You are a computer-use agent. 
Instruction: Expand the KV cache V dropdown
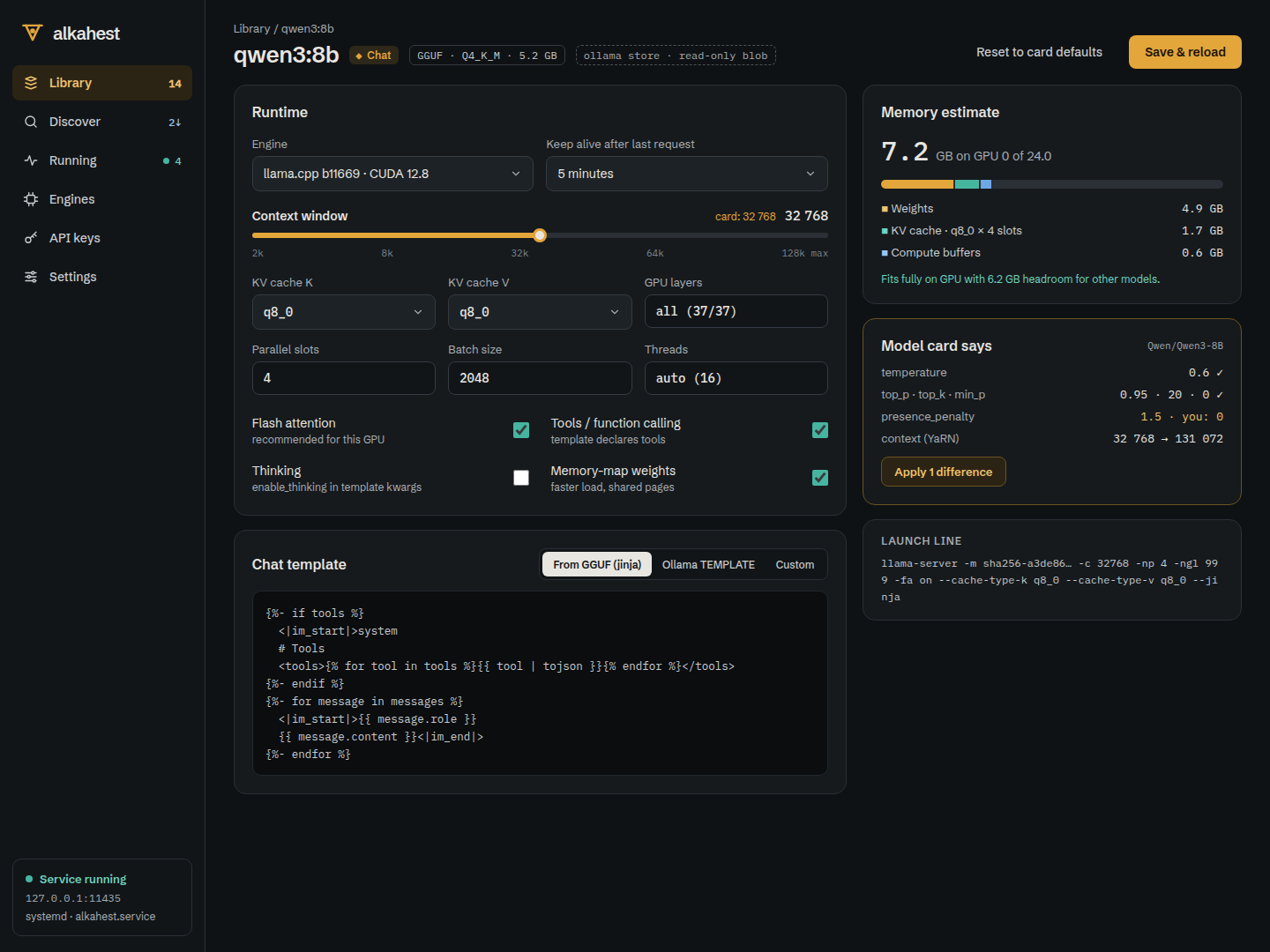[x=540, y=312]
